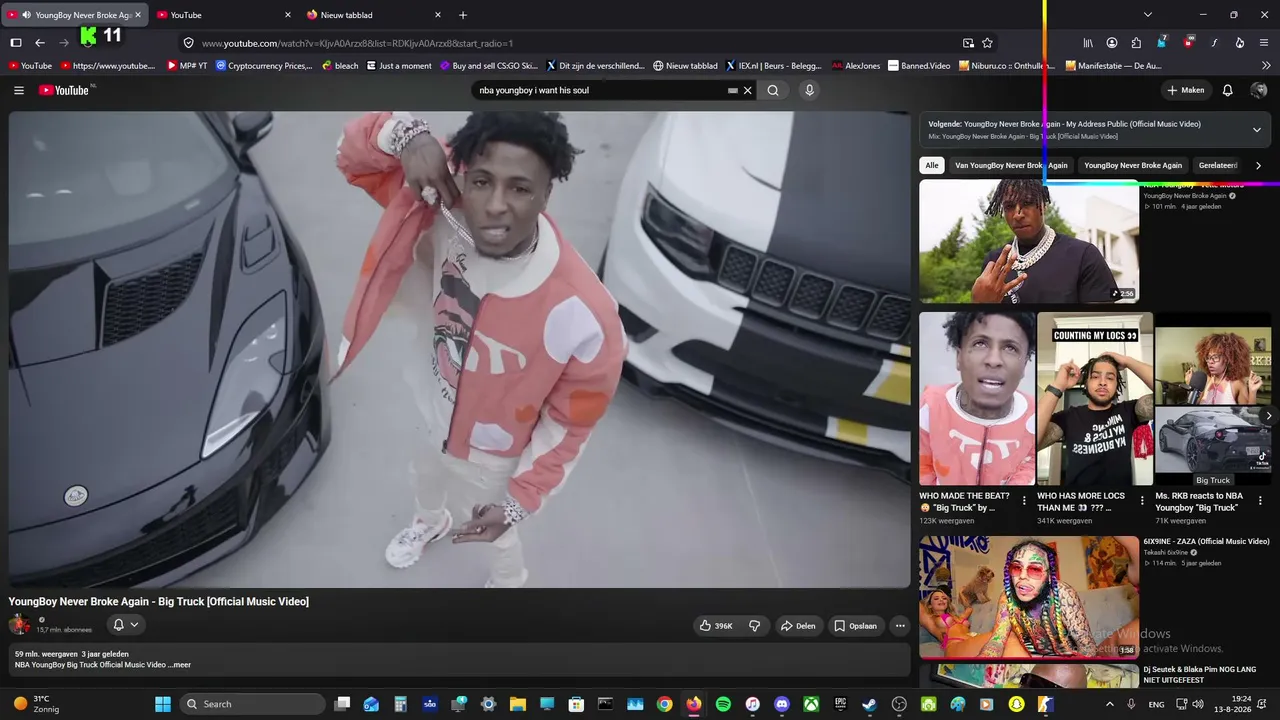The width and height of the screenshot is (1280, 720).
Task: Close the second YouTube tab
Action: point(288,15)
